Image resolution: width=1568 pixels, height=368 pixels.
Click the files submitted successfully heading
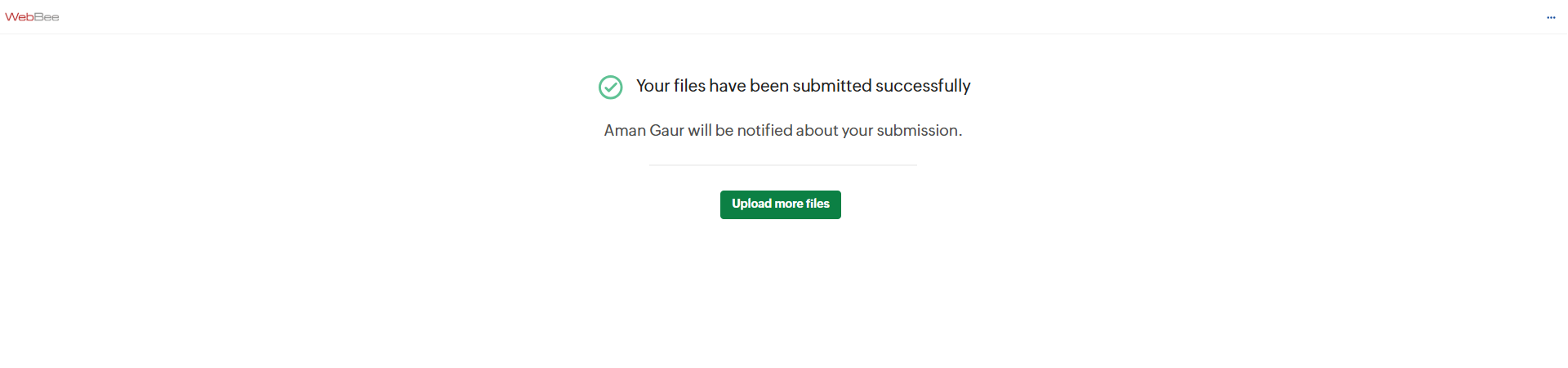point(803,86)
